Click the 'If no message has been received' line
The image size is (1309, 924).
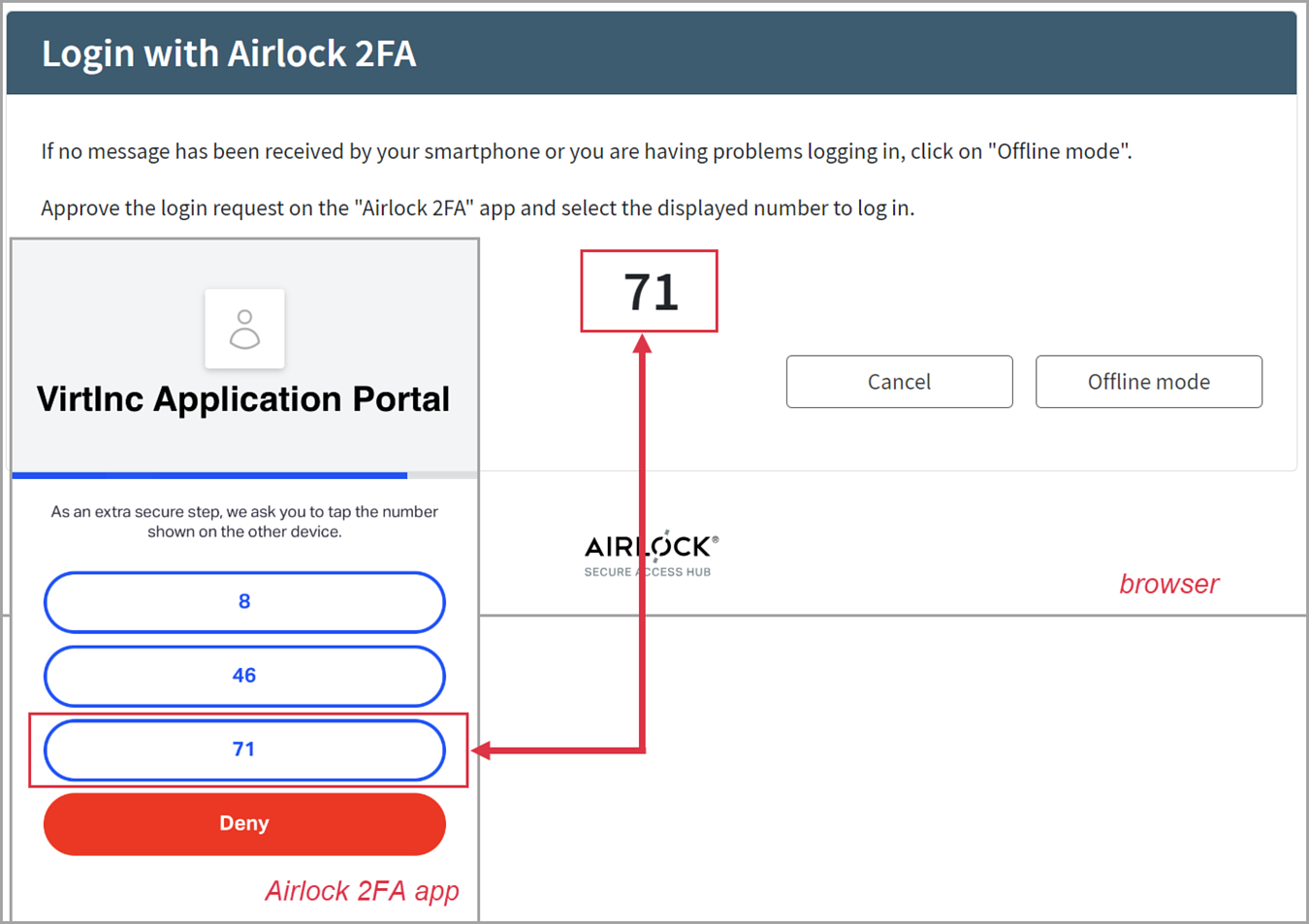point(586,151)
